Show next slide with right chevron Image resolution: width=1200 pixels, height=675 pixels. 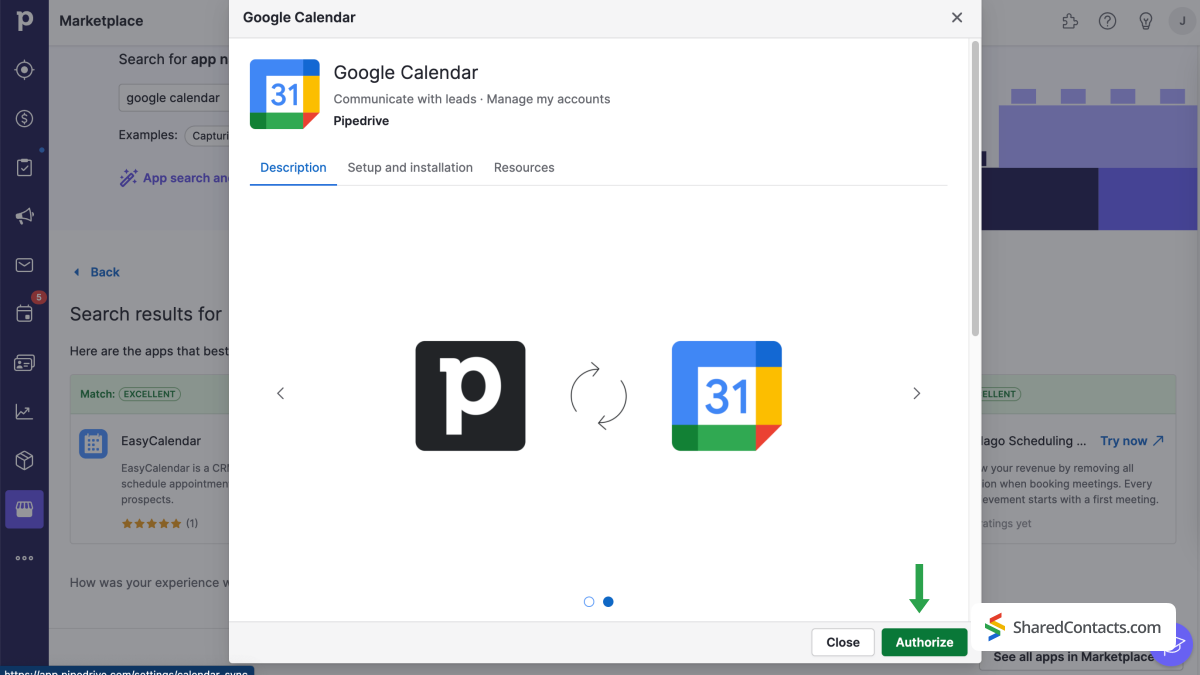(x=916, y=394)
